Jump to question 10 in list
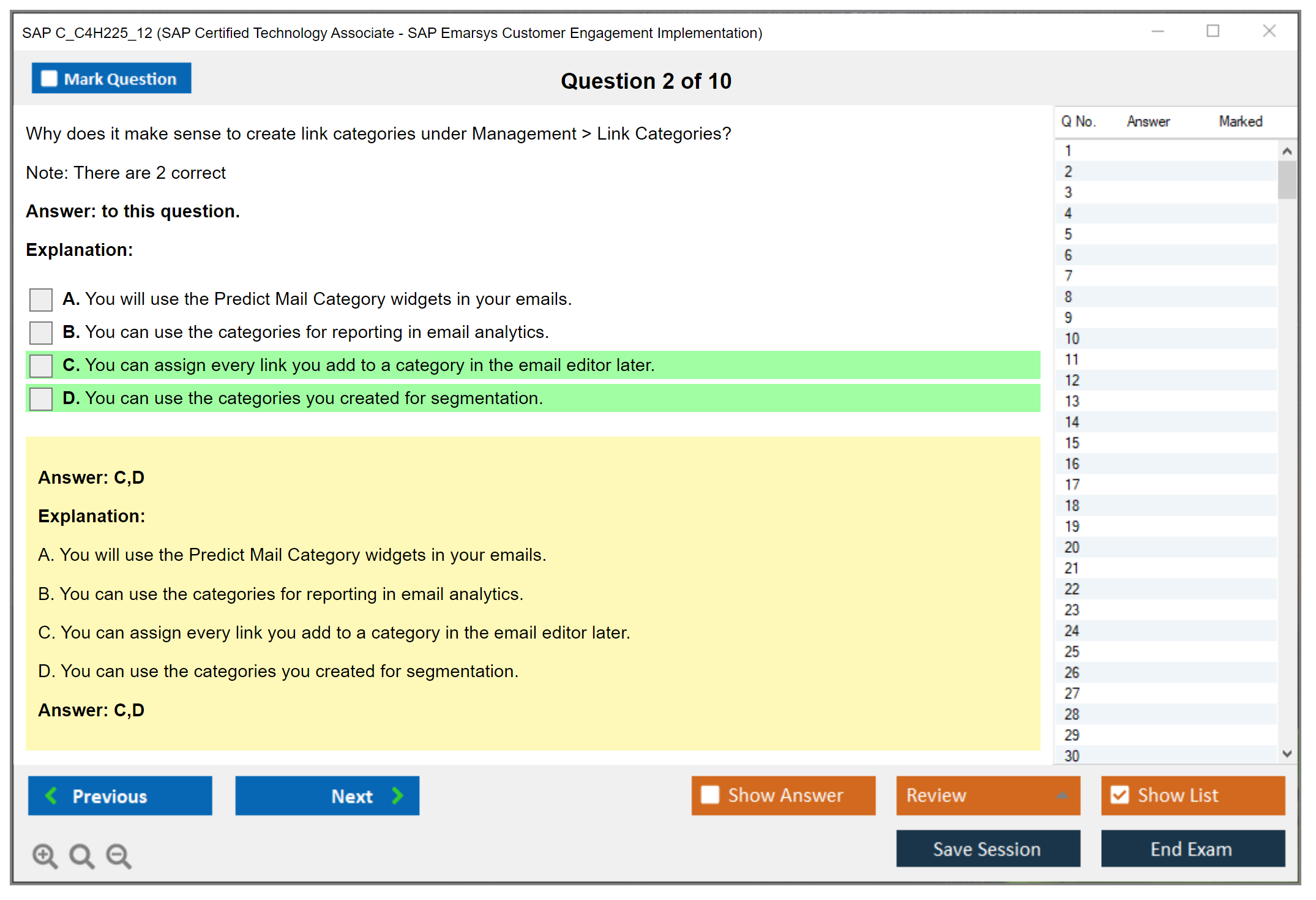The height and width of the screenshot is (900, 1316). tap(1072, 339)
